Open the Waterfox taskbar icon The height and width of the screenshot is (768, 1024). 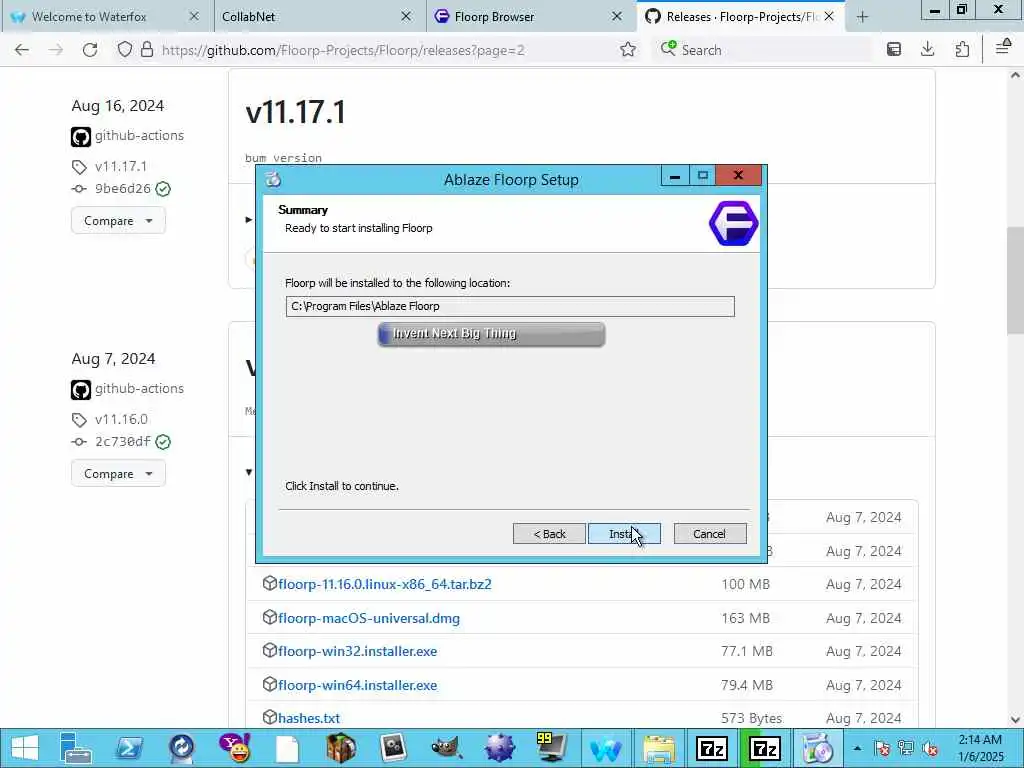pyautogui.click(x=605, y=748)
